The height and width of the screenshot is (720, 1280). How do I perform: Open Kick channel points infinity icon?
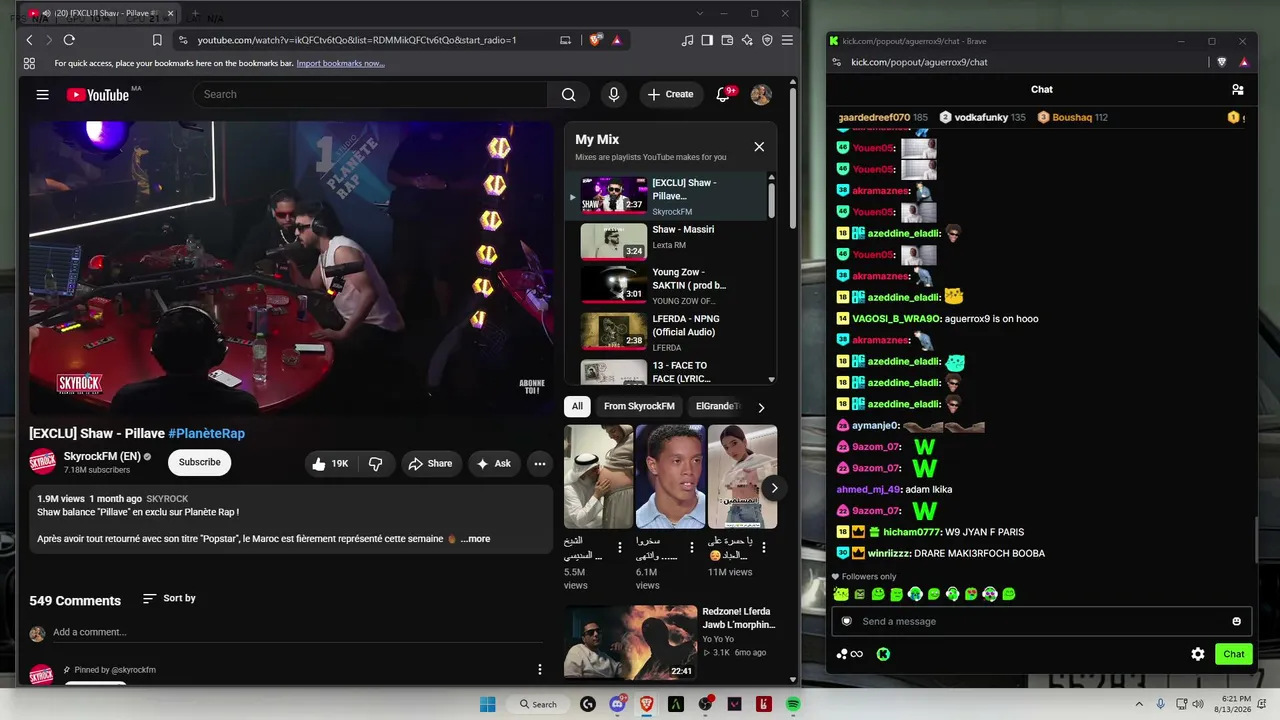pos(850,654)
